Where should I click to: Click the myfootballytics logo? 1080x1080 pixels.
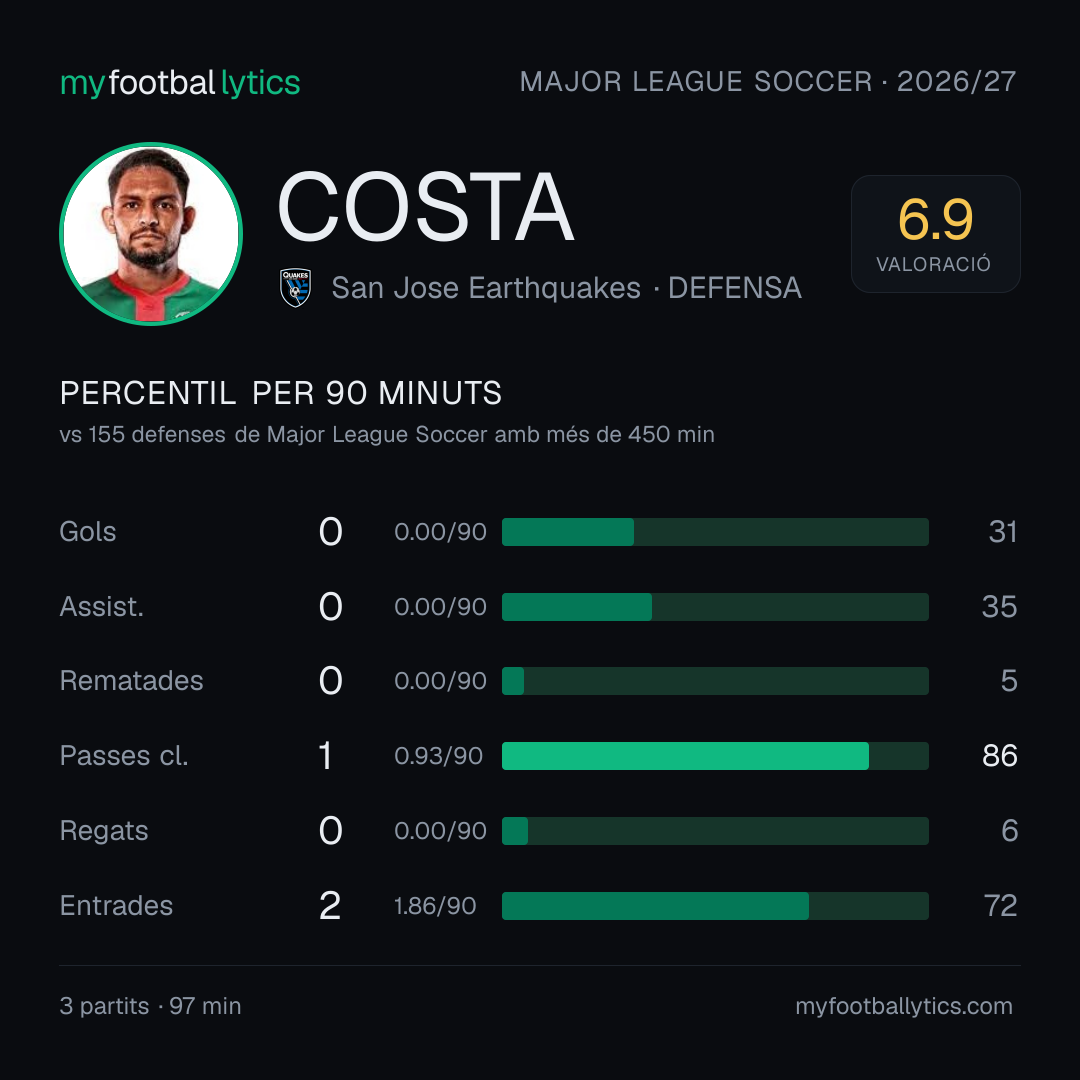[180, 83]
